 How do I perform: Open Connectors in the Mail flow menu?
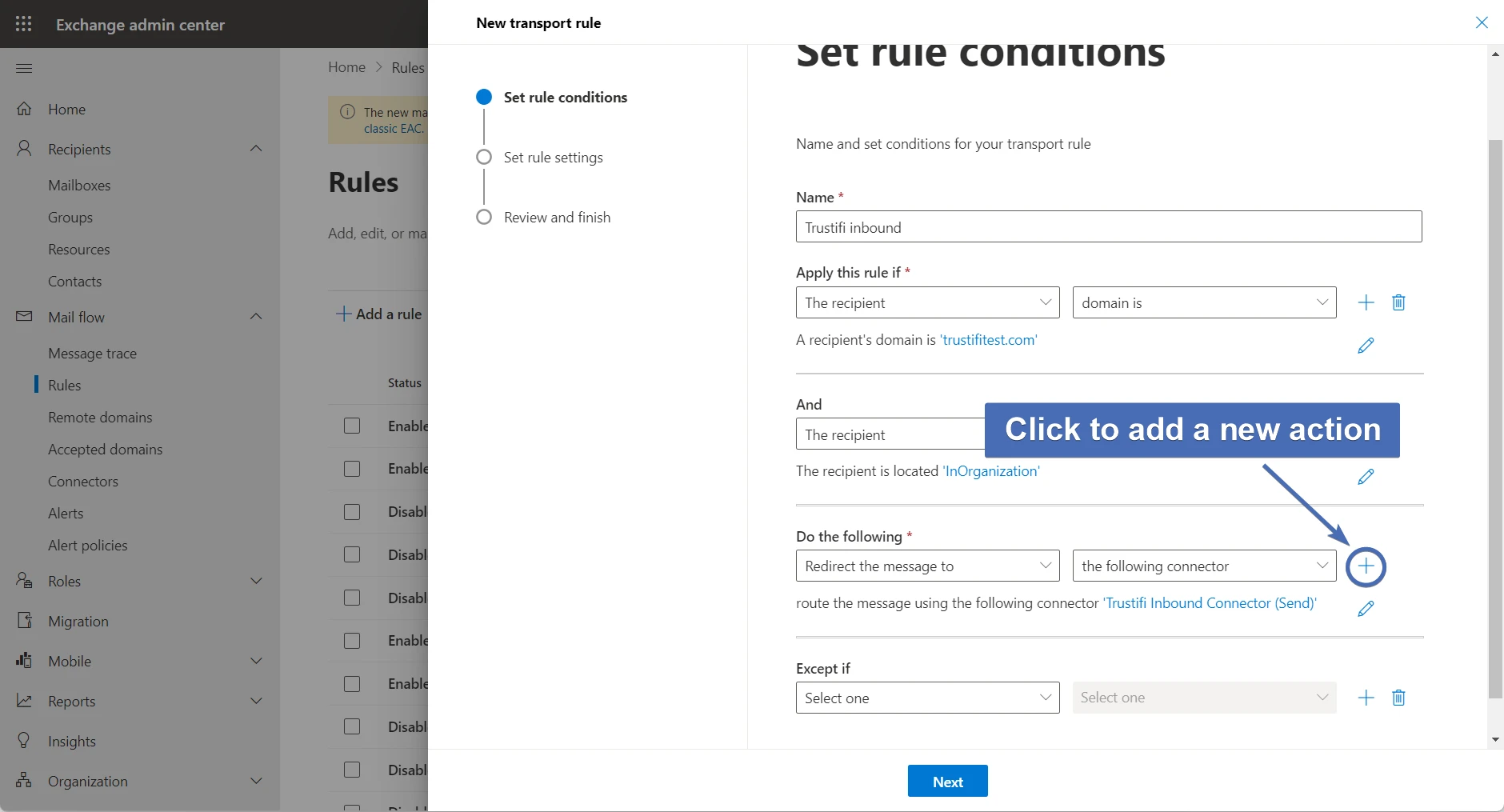click(x=83, y=482)
